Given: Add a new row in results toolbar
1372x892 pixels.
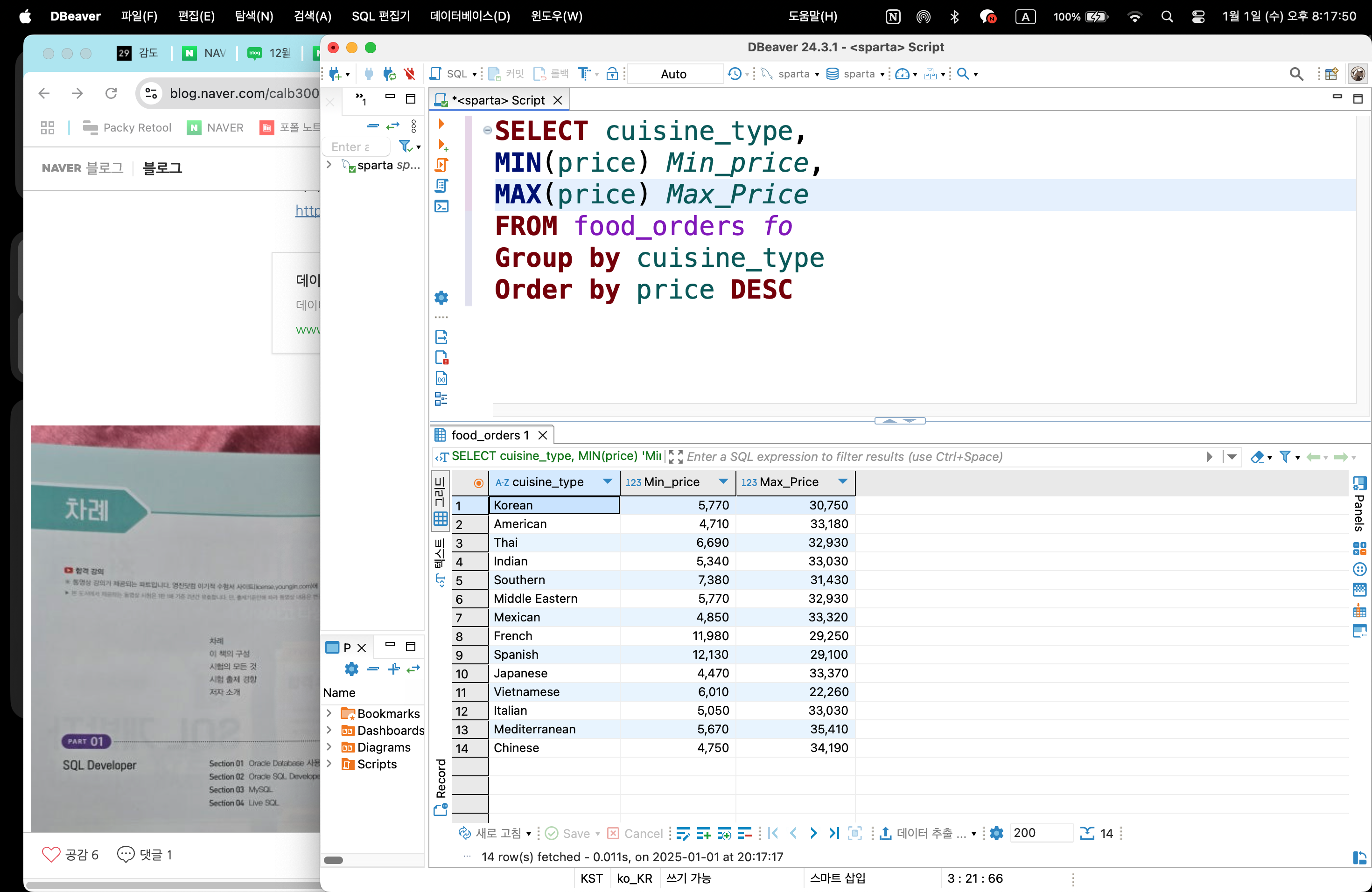Looking at the screenshot, I should pos(703,833).
